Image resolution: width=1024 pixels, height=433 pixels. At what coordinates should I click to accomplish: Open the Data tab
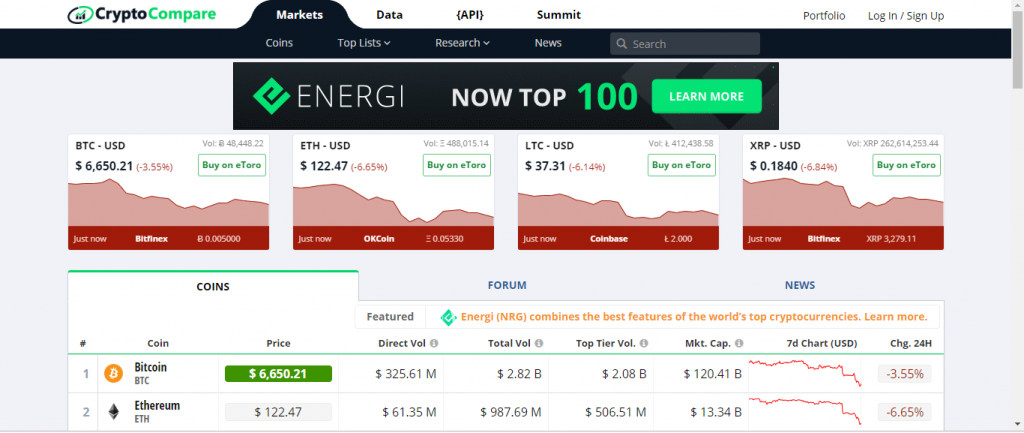389,15
